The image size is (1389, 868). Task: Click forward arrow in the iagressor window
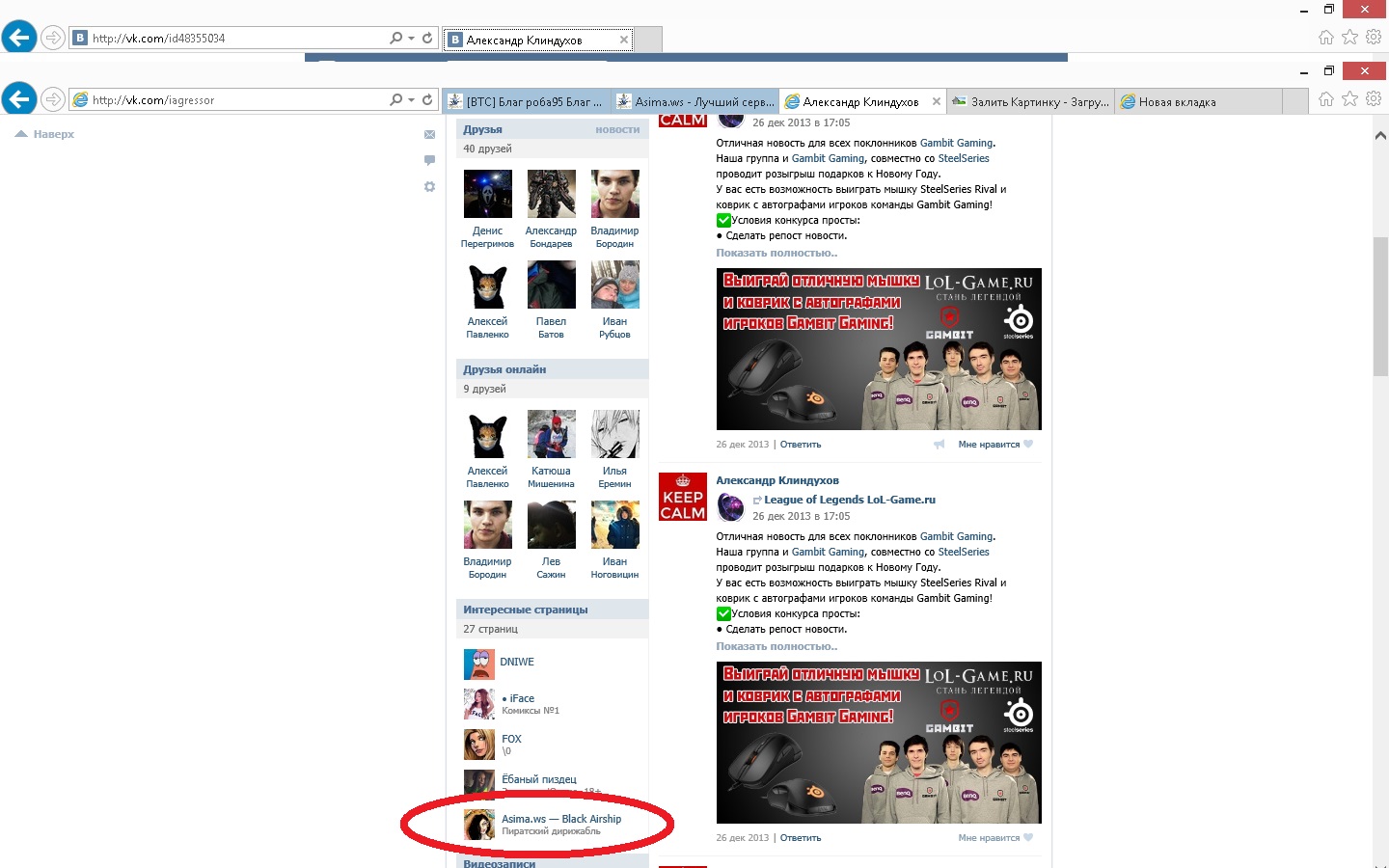click(x=53, y=99)
